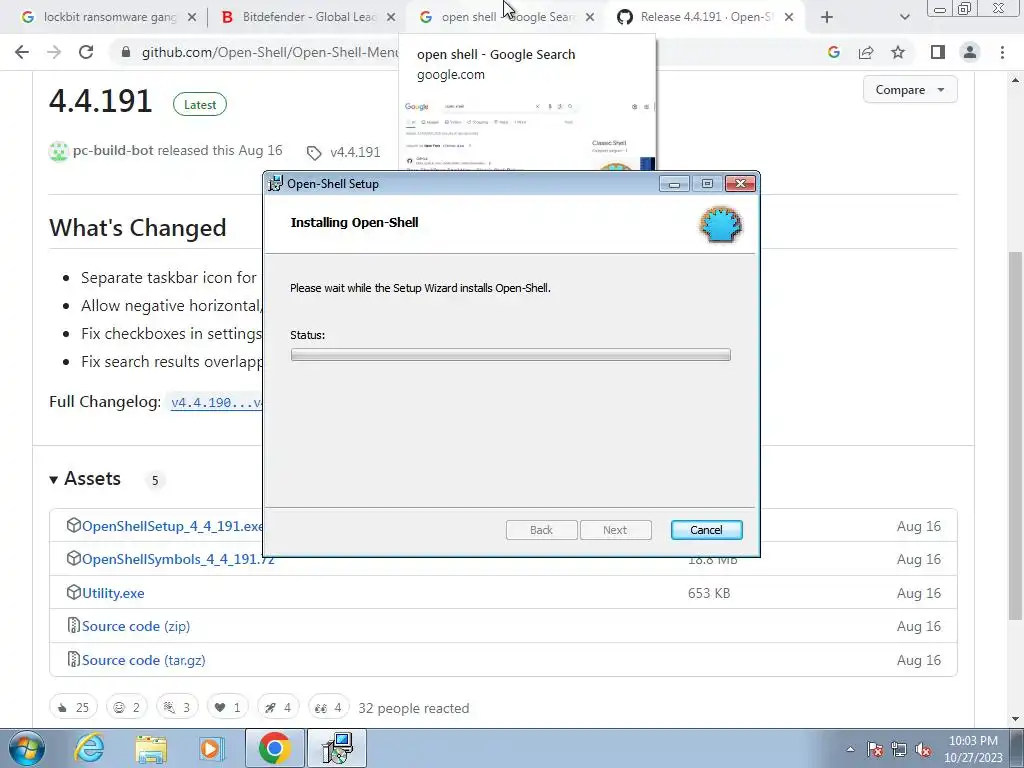Collapse the Assets section
This screenshot has width=1024, height=768.
[85, 479]
